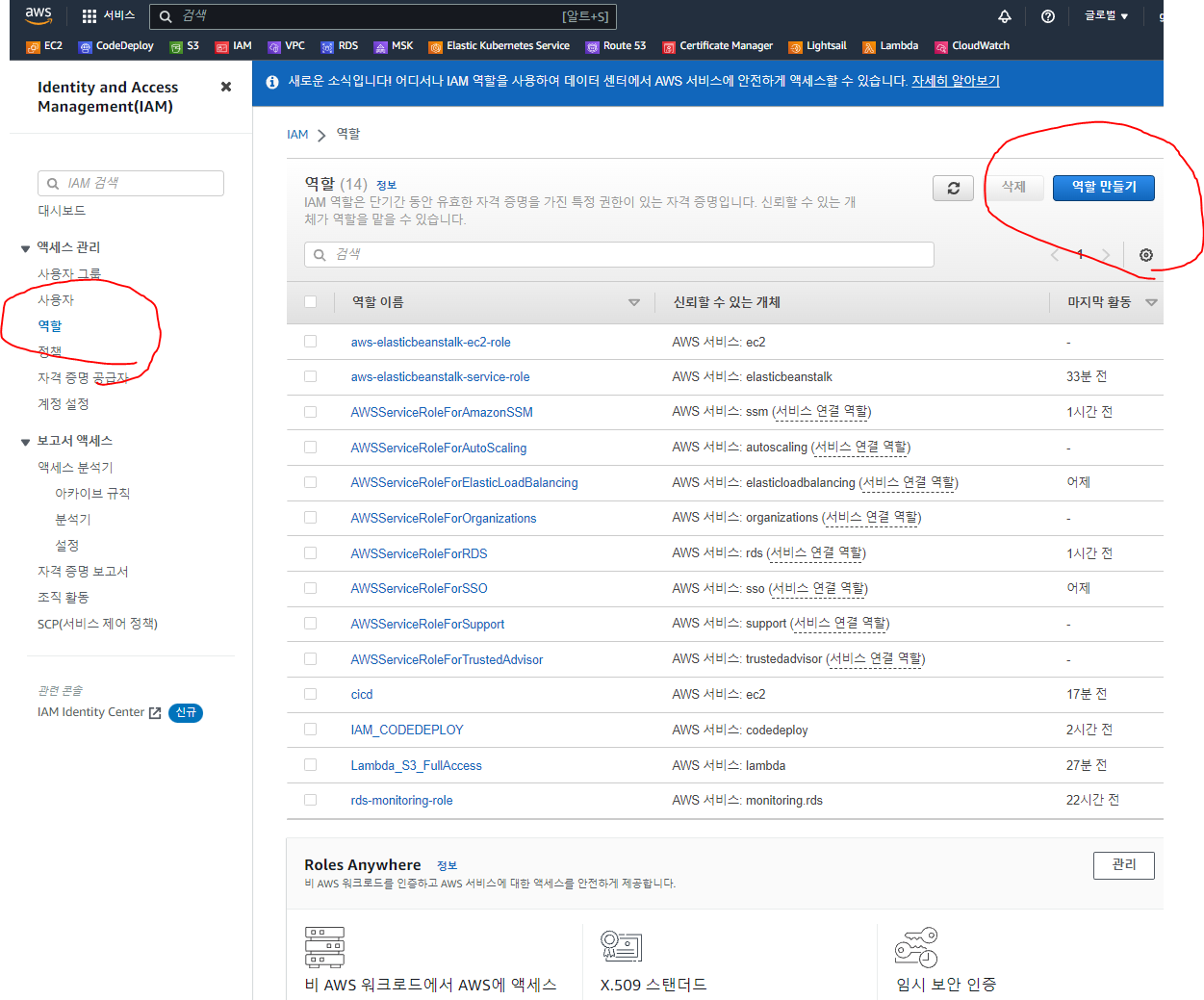Check the Lambda_S3_FullAccess role checkbox
Viewport: 1204px width, 1000px height.
[310, 764]
